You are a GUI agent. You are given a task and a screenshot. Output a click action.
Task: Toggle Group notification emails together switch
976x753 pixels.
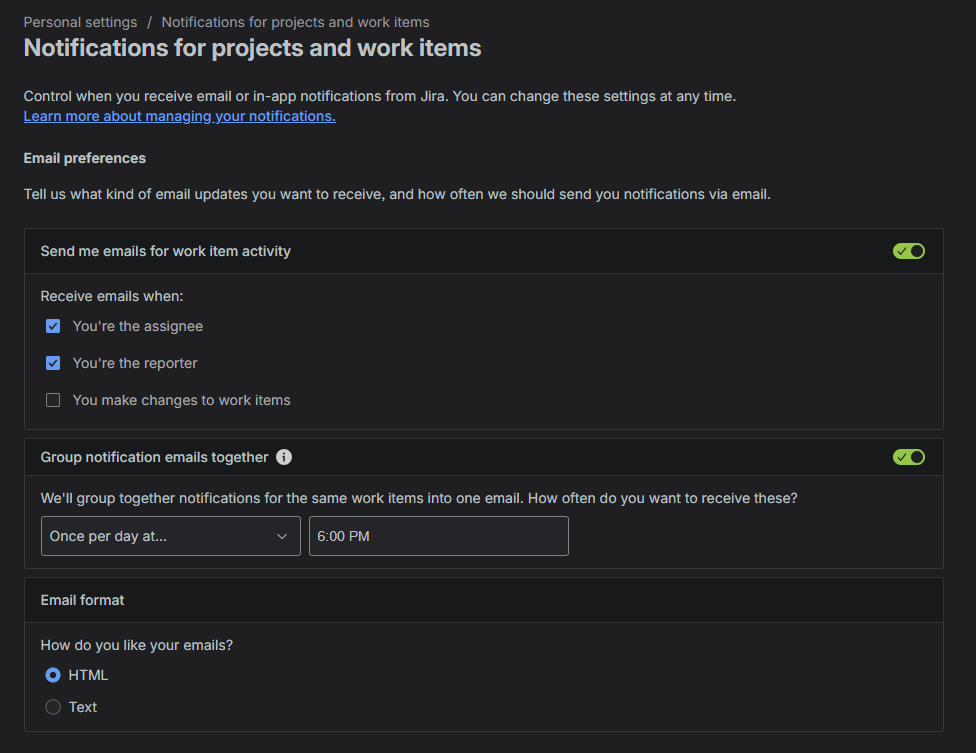point(909,457)
